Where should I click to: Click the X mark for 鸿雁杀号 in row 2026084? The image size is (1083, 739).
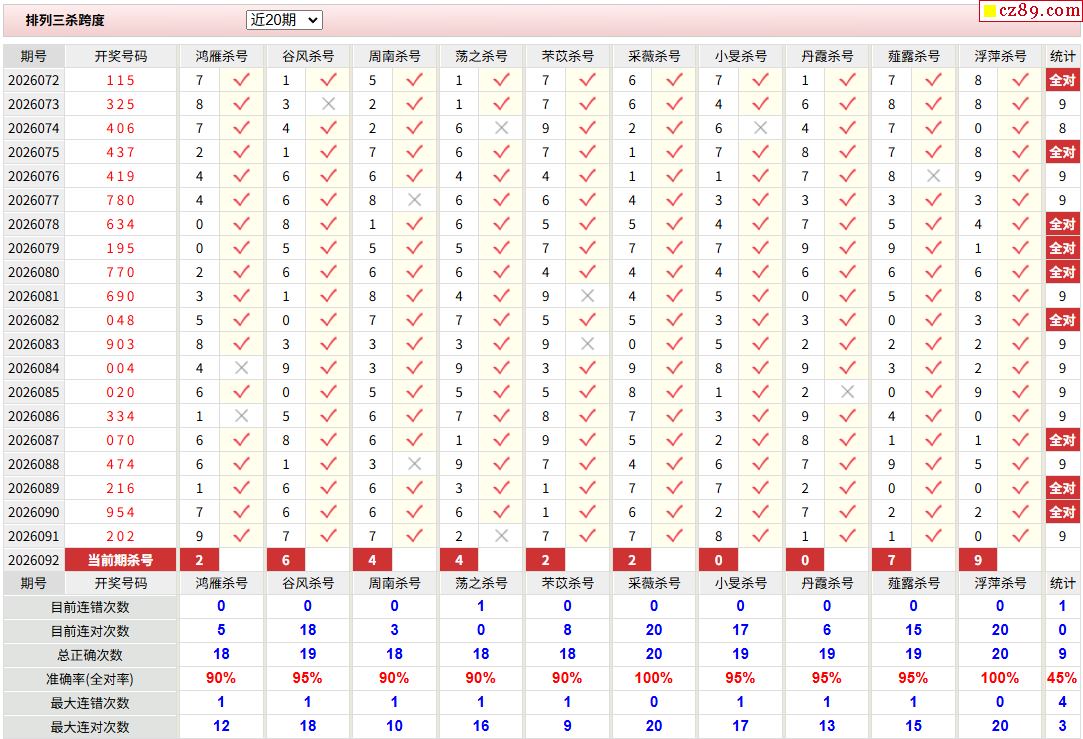pyautogui.click(x=241, y=368)
